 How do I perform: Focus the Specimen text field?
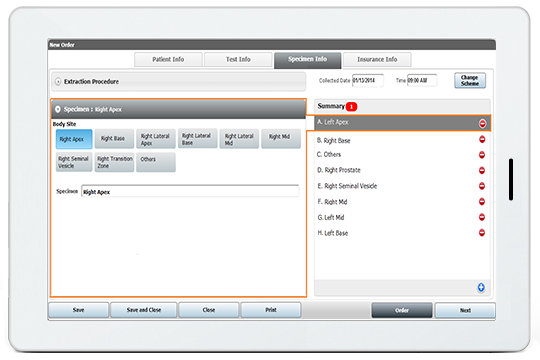click(x=190, y=191)
